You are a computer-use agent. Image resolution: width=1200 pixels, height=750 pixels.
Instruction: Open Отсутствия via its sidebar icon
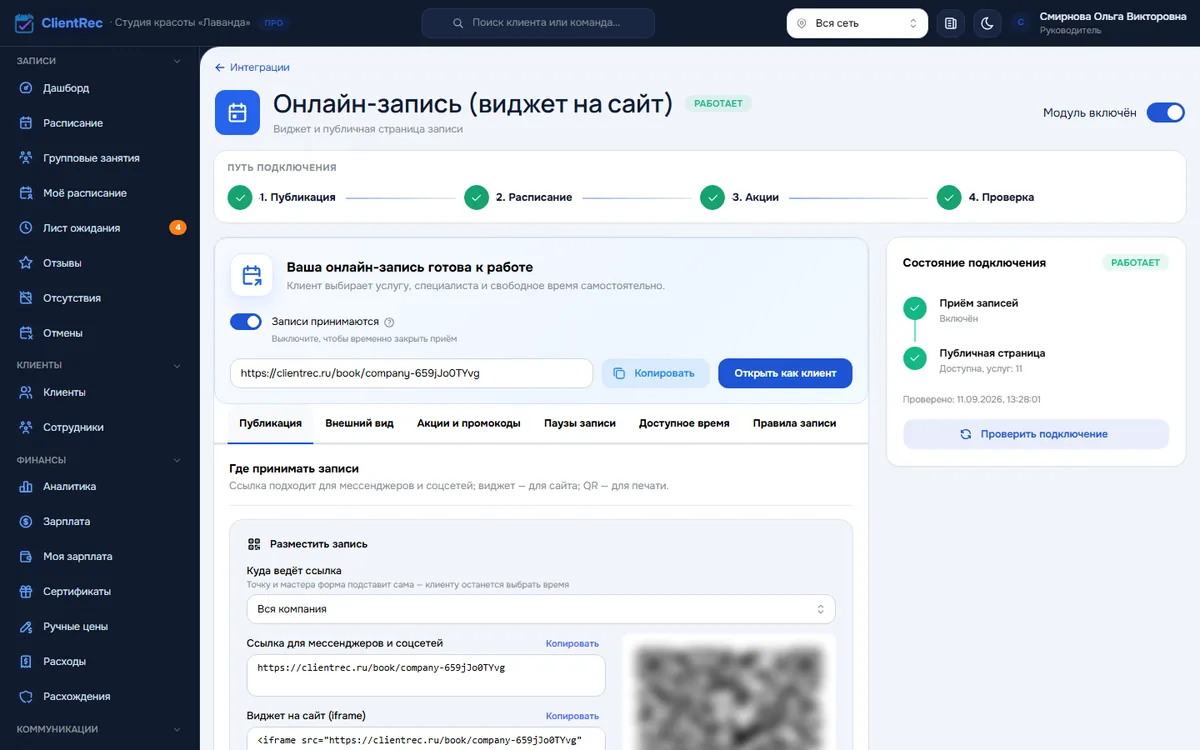pyautogui.click(x=26, y=298)
